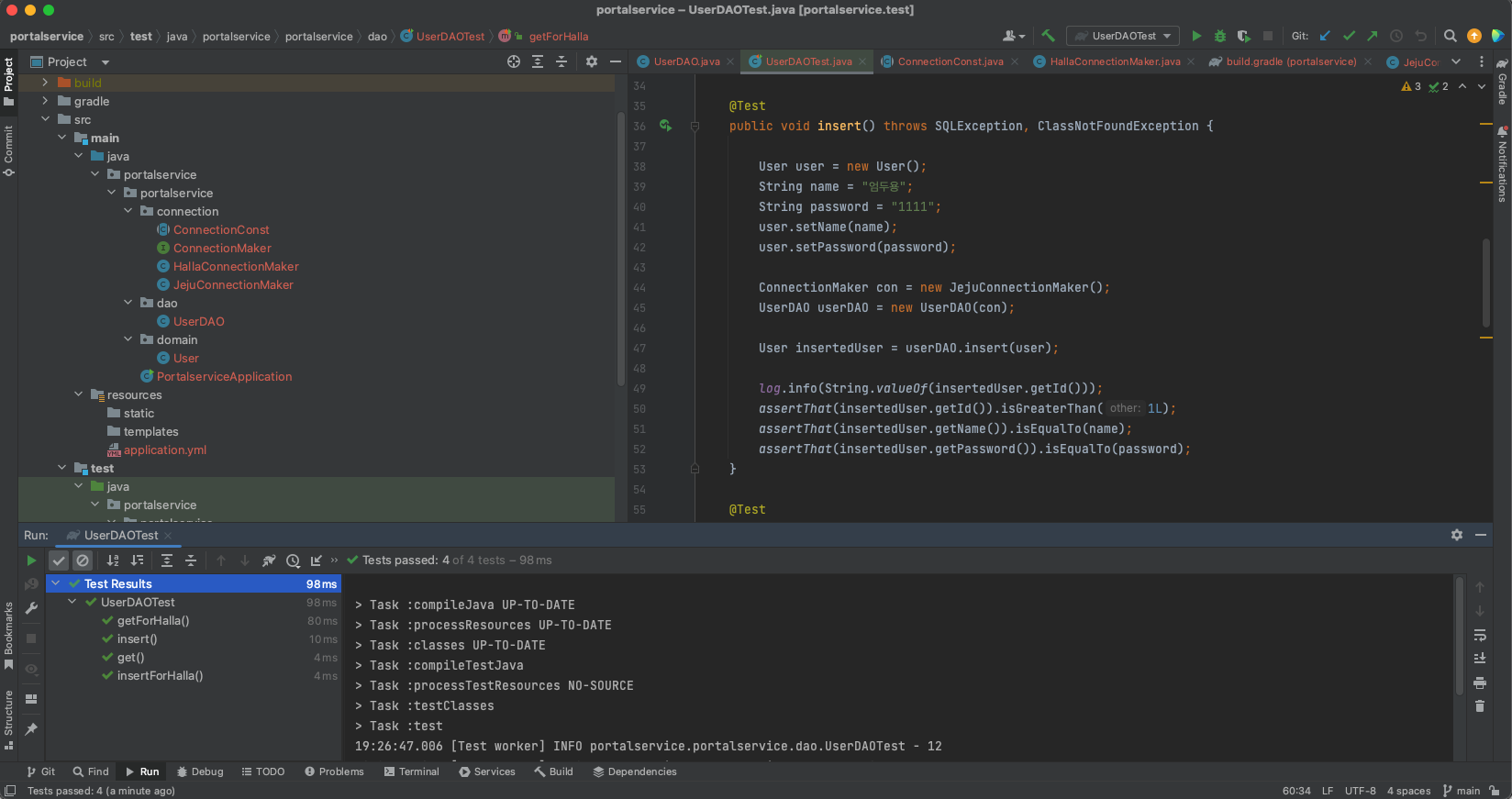Rerun tests in the Run panel
Viewport: 1512px width, 799px height.
tap(31, 560)
